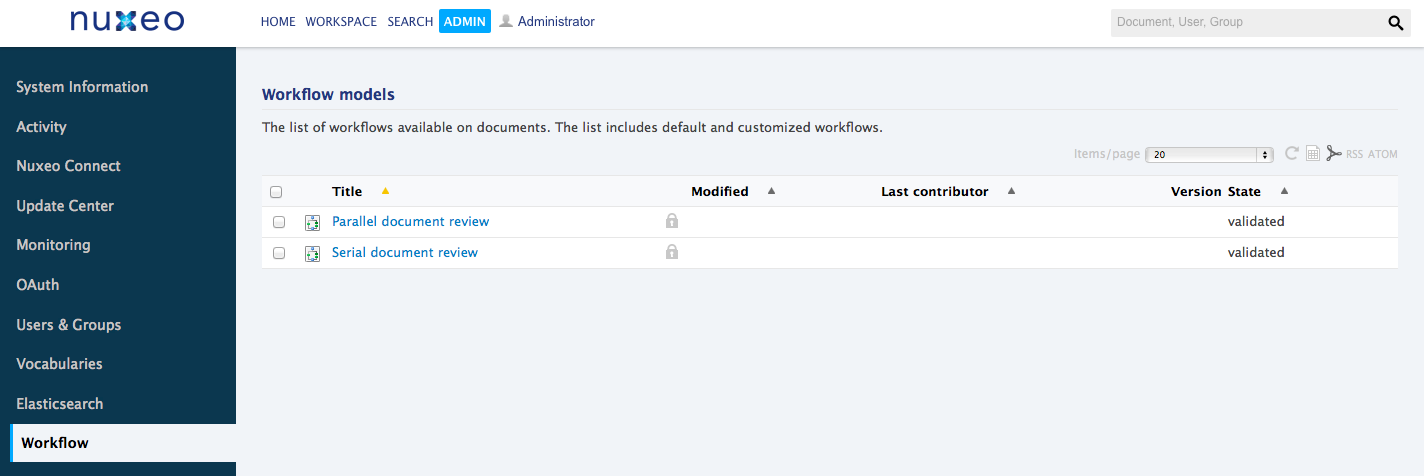Click lock icon on Serial document review row
1424x476 pixels.
point(672,252)
